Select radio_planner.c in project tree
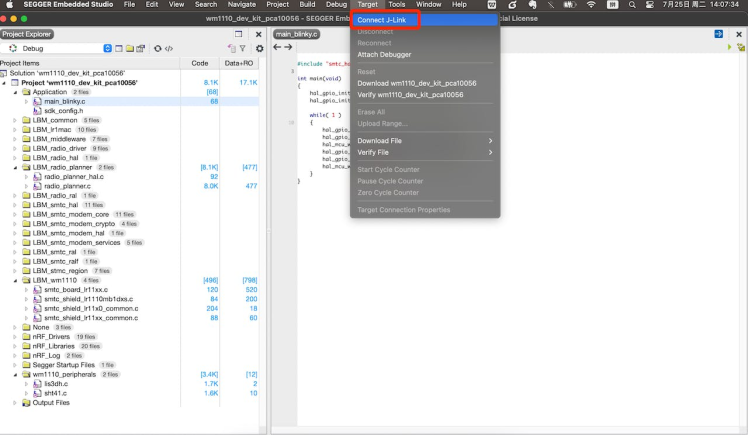The width and height of the screenshot is (748, 435). click(x=68, y=186)
